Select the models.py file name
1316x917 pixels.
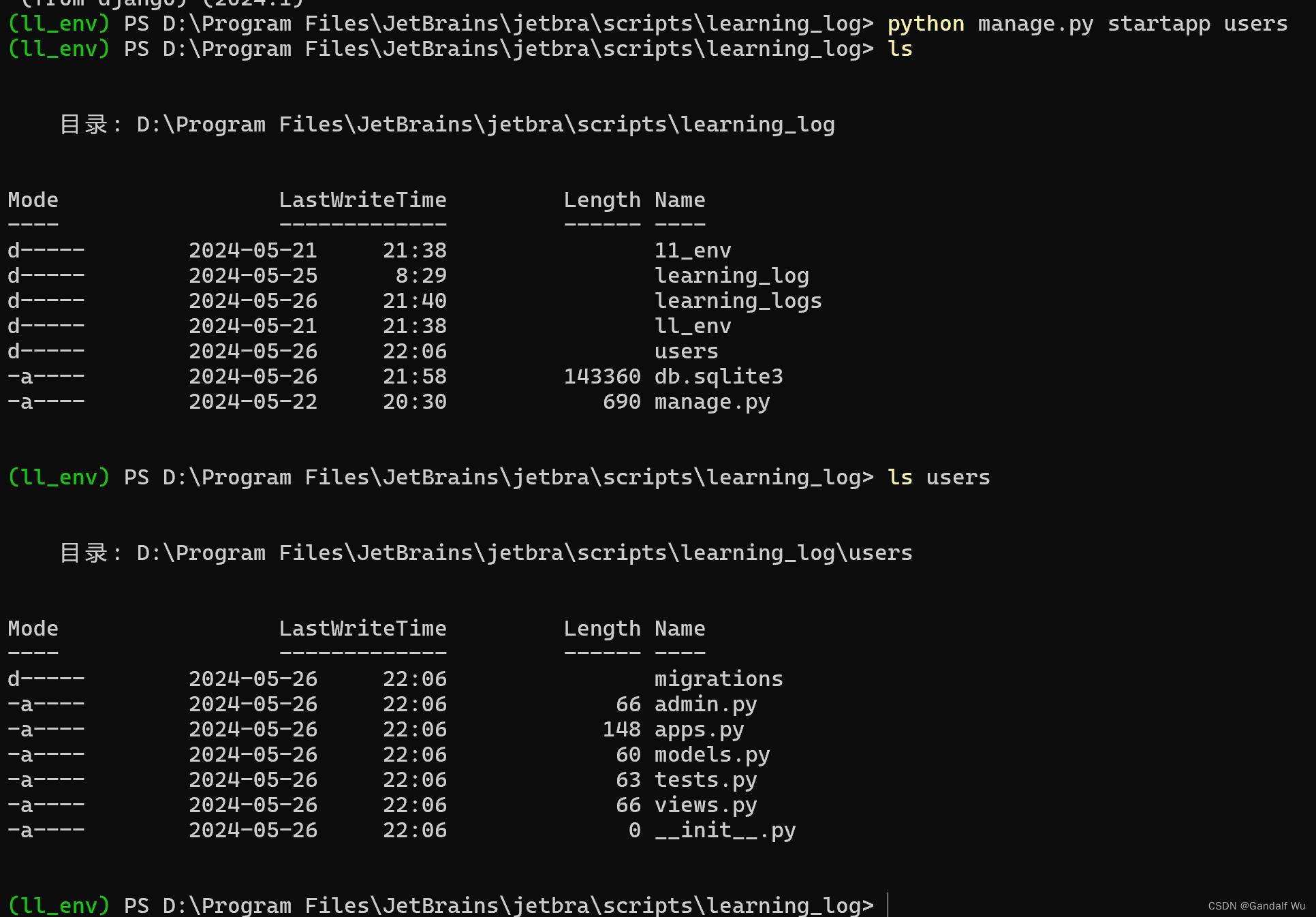point(712,754)
